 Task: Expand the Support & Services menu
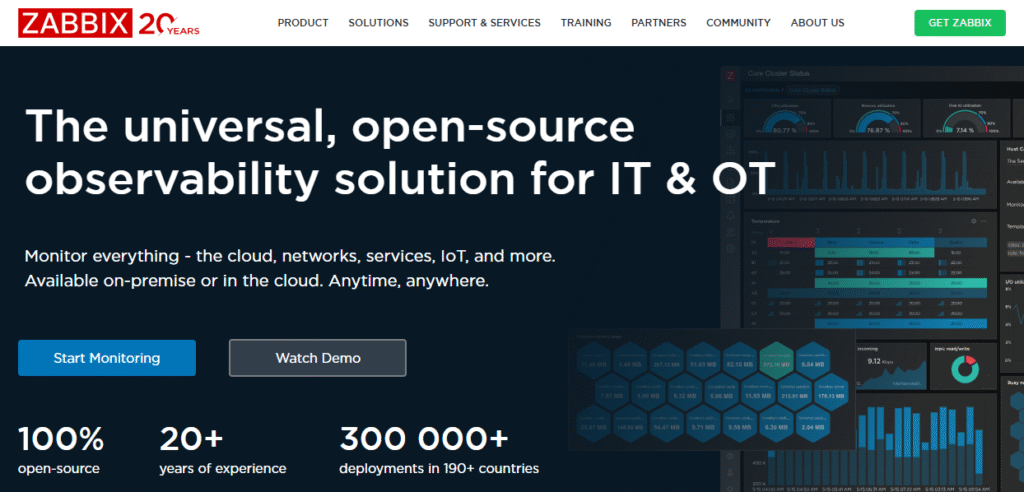pyautogui.click(x=484, y=22)
